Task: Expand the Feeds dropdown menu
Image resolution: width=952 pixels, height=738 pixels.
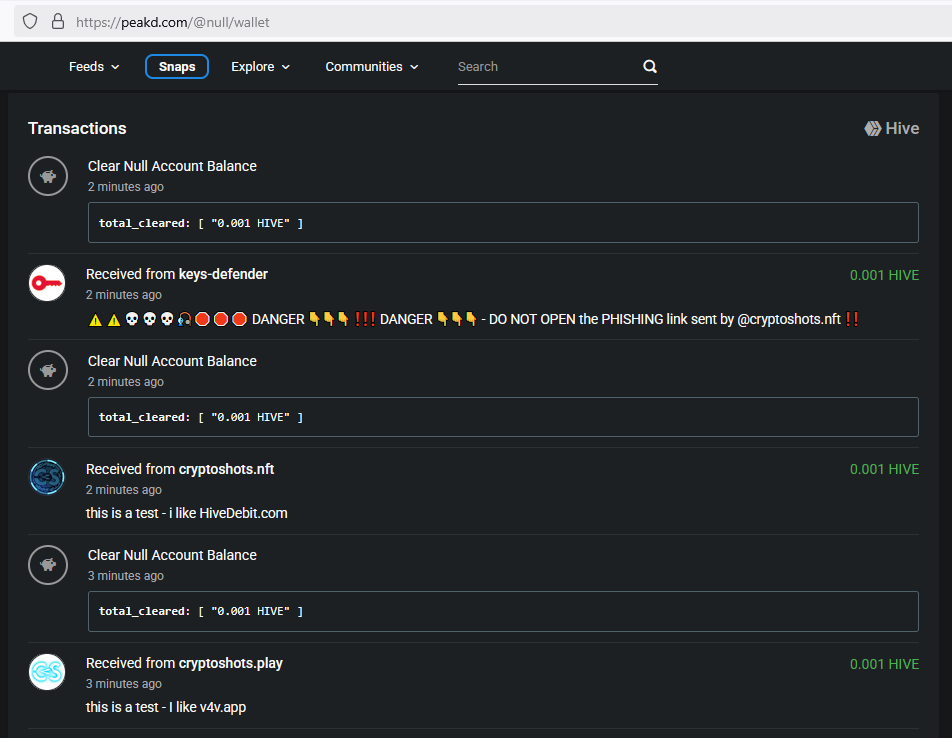Action: (94, 67)
